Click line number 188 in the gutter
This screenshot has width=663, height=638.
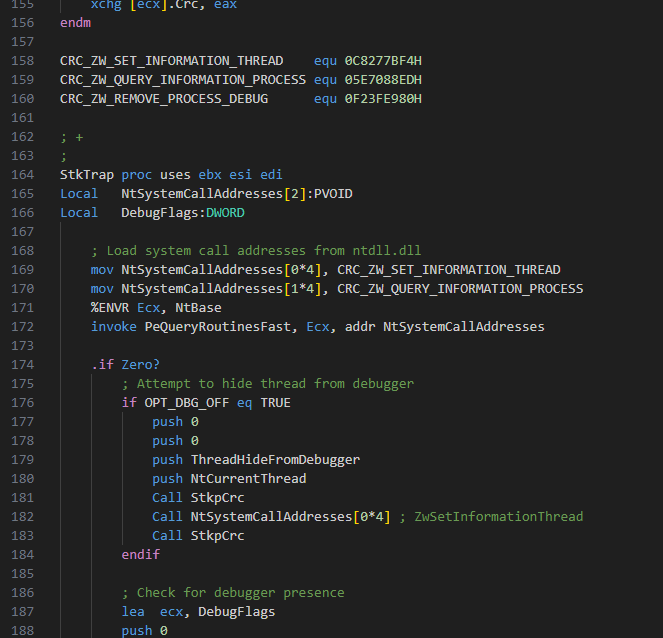(x=22, y=630)
